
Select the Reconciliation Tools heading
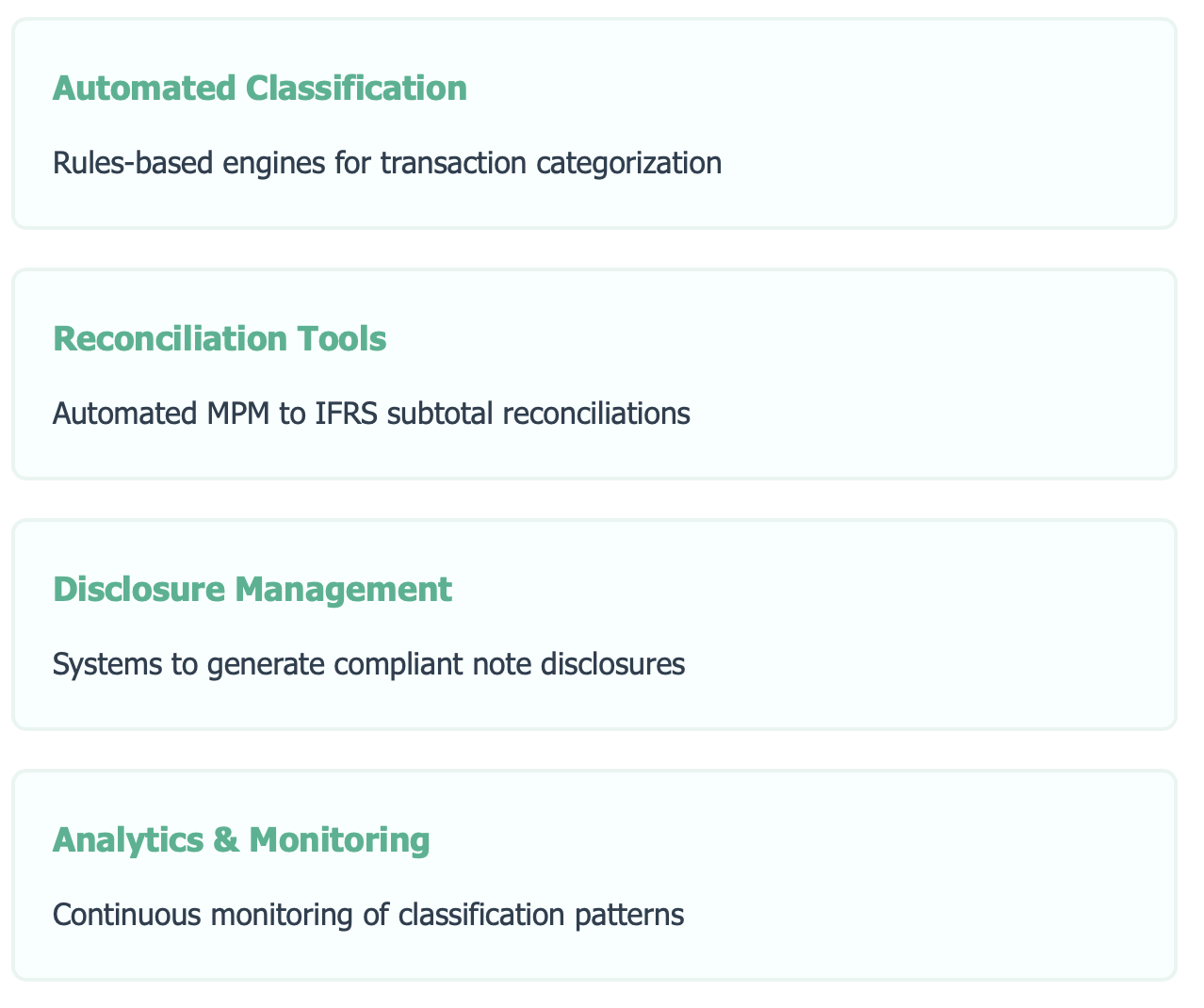click(220, 339)
